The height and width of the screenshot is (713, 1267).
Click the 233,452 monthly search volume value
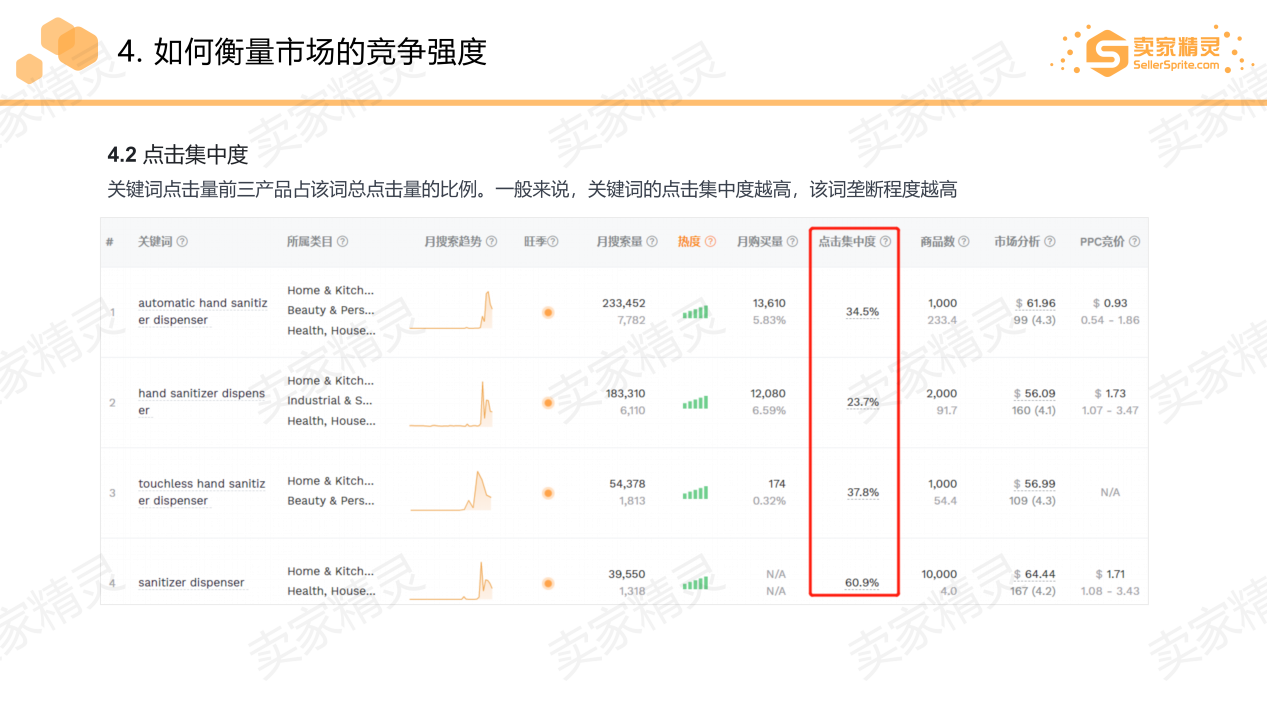click(624, 302)
